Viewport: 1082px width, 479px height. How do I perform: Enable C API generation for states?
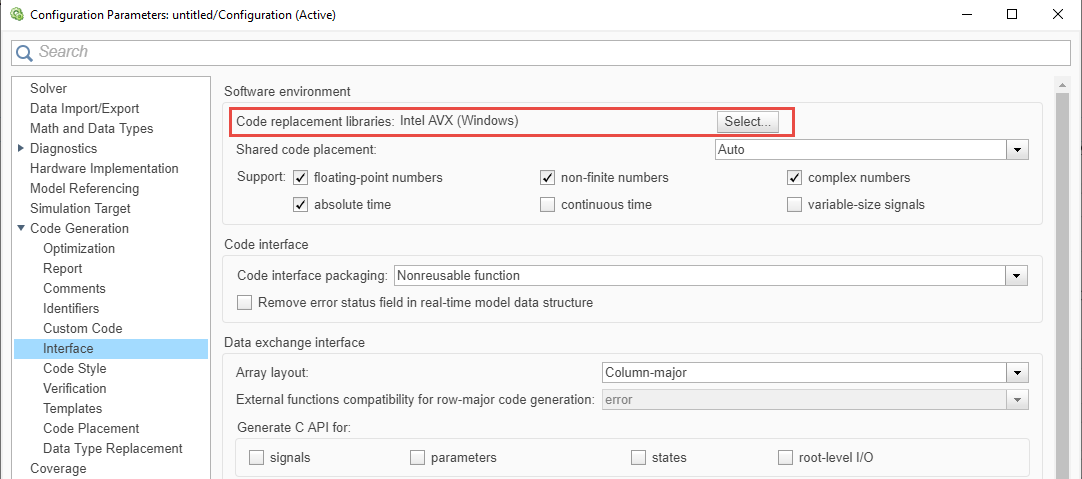pyautogui.click(x=638, y=458)
